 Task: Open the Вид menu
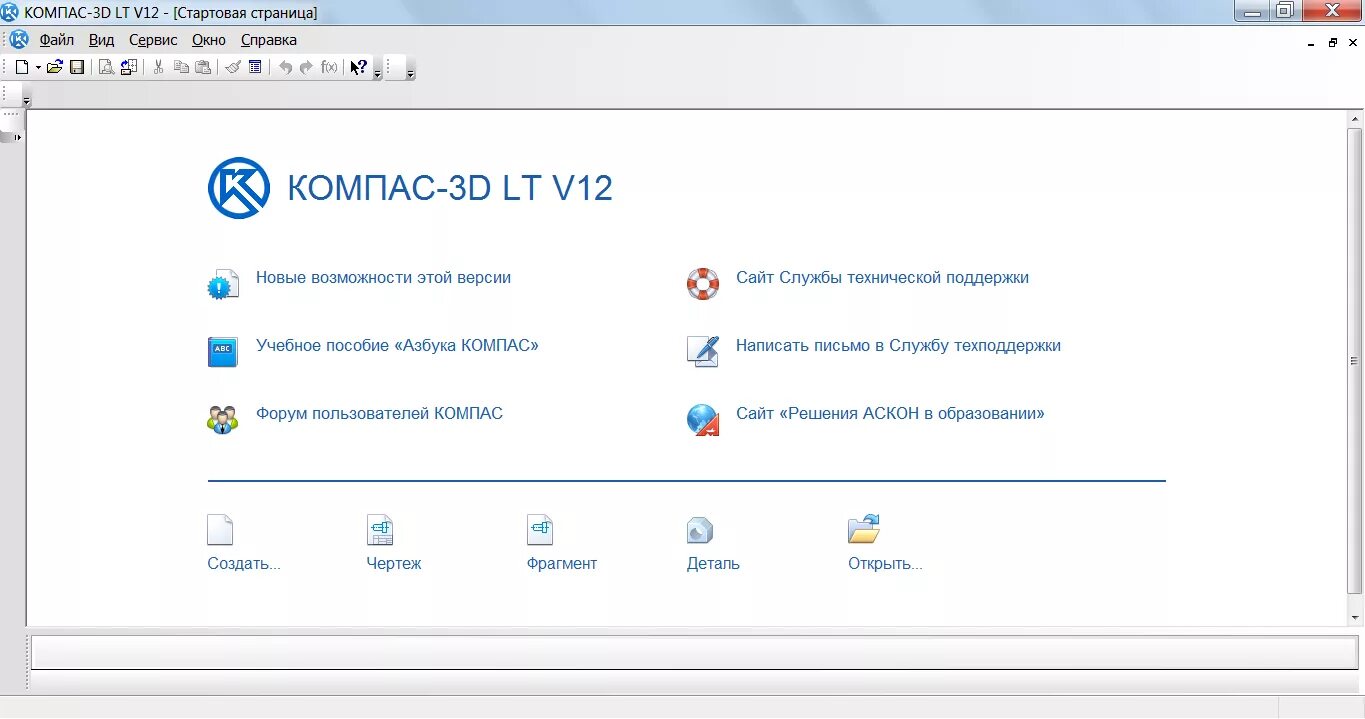pyautogui.click(x=102, y=40)
